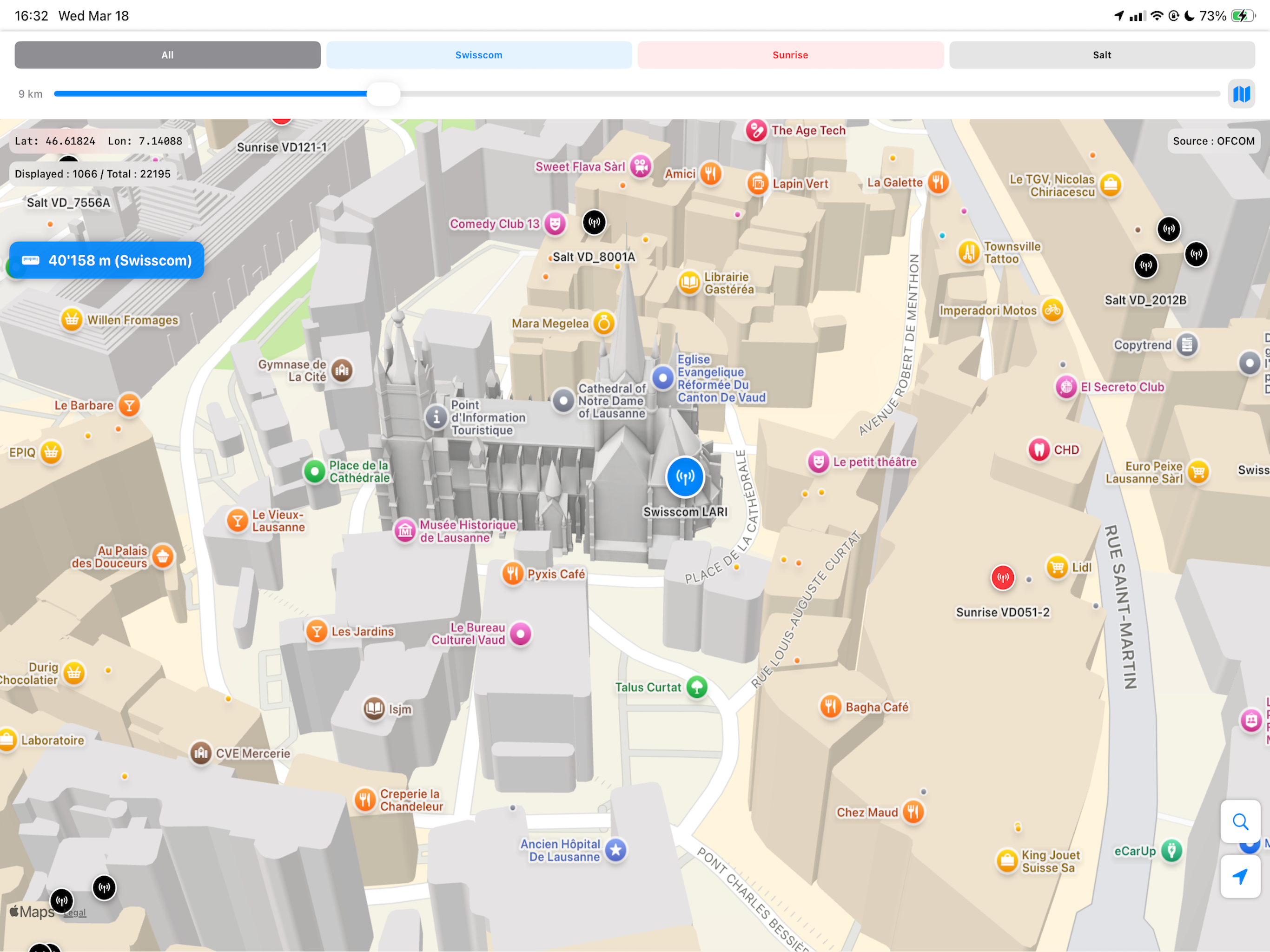The width and height of the screenshot is (1270, 952).
Task: Tap the Point d'Information Touristique info icon
Action: click(x=437, y=417)
